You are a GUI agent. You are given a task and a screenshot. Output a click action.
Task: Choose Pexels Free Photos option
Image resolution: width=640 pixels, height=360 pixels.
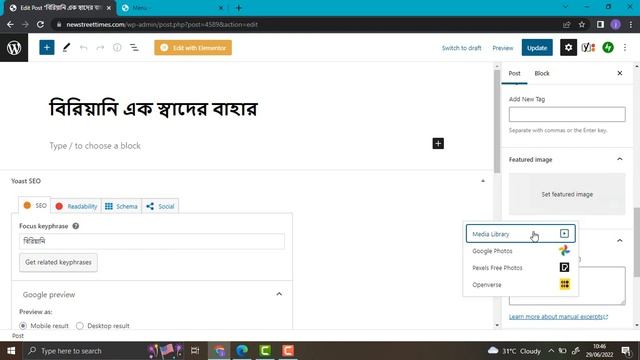coord(520,268)
